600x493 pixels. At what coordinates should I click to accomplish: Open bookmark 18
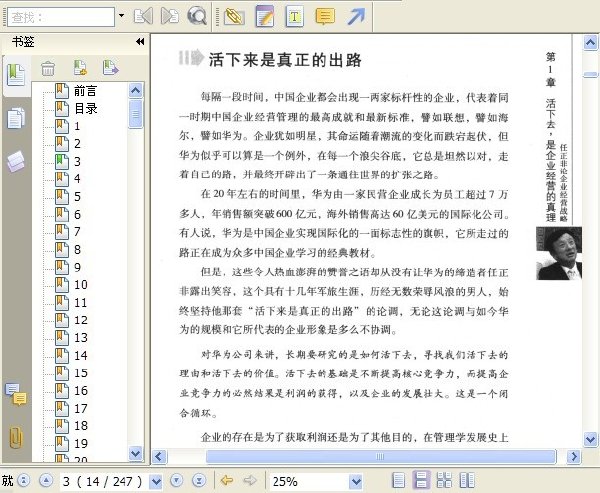tap(72, 426)
